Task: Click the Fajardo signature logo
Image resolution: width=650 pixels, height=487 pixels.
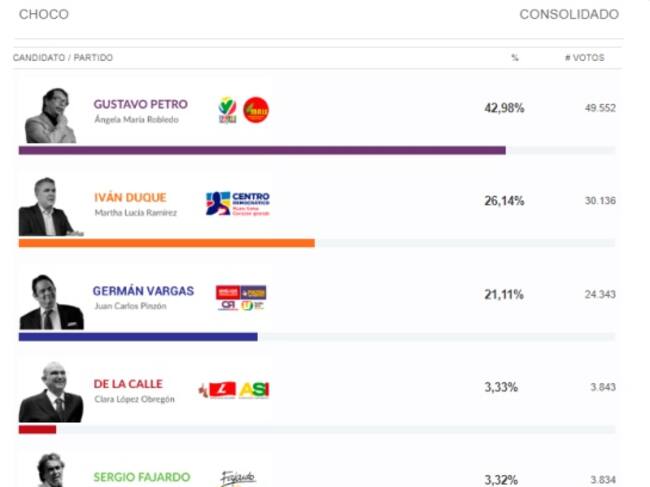Action: (238, 478)
